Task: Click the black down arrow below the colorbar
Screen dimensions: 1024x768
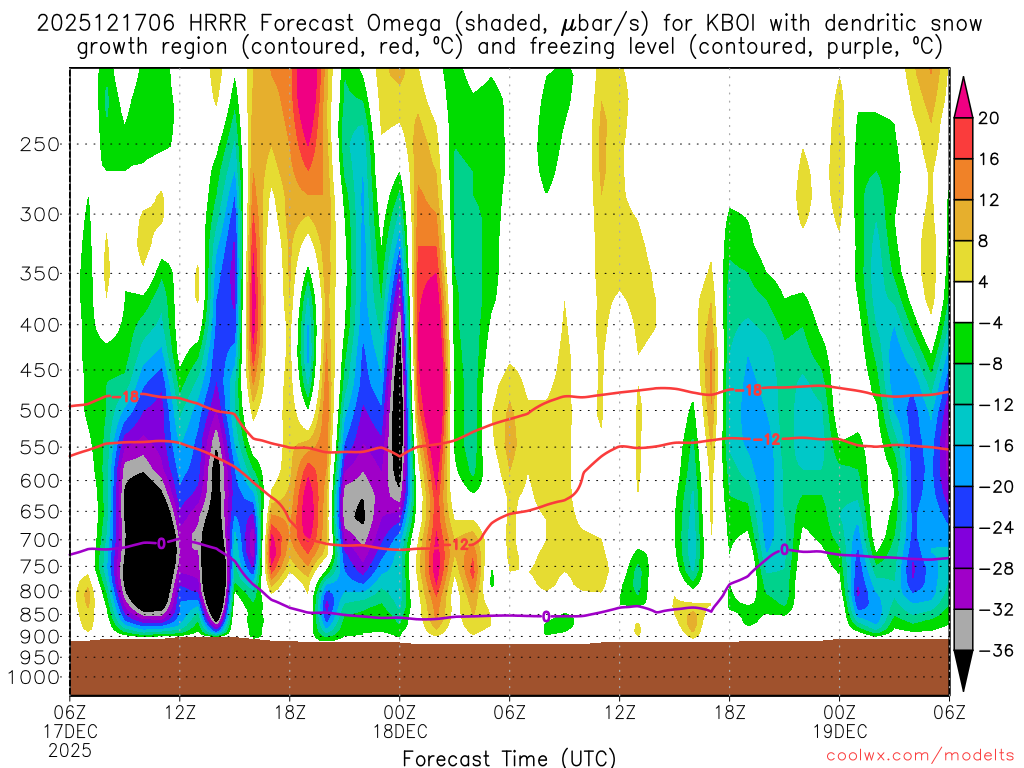Action: 964,671
